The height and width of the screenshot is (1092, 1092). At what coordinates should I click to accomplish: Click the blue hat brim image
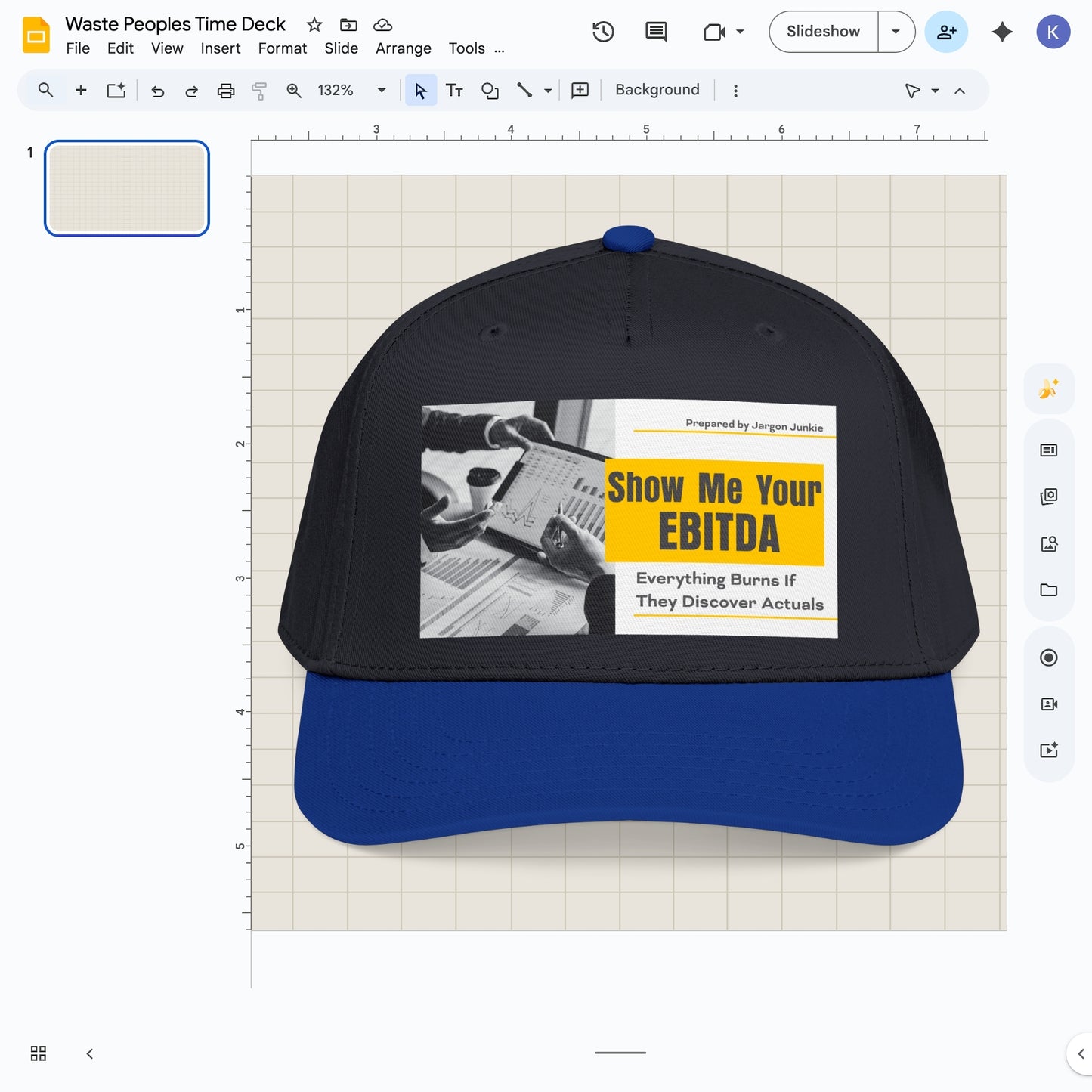point(628,758)
